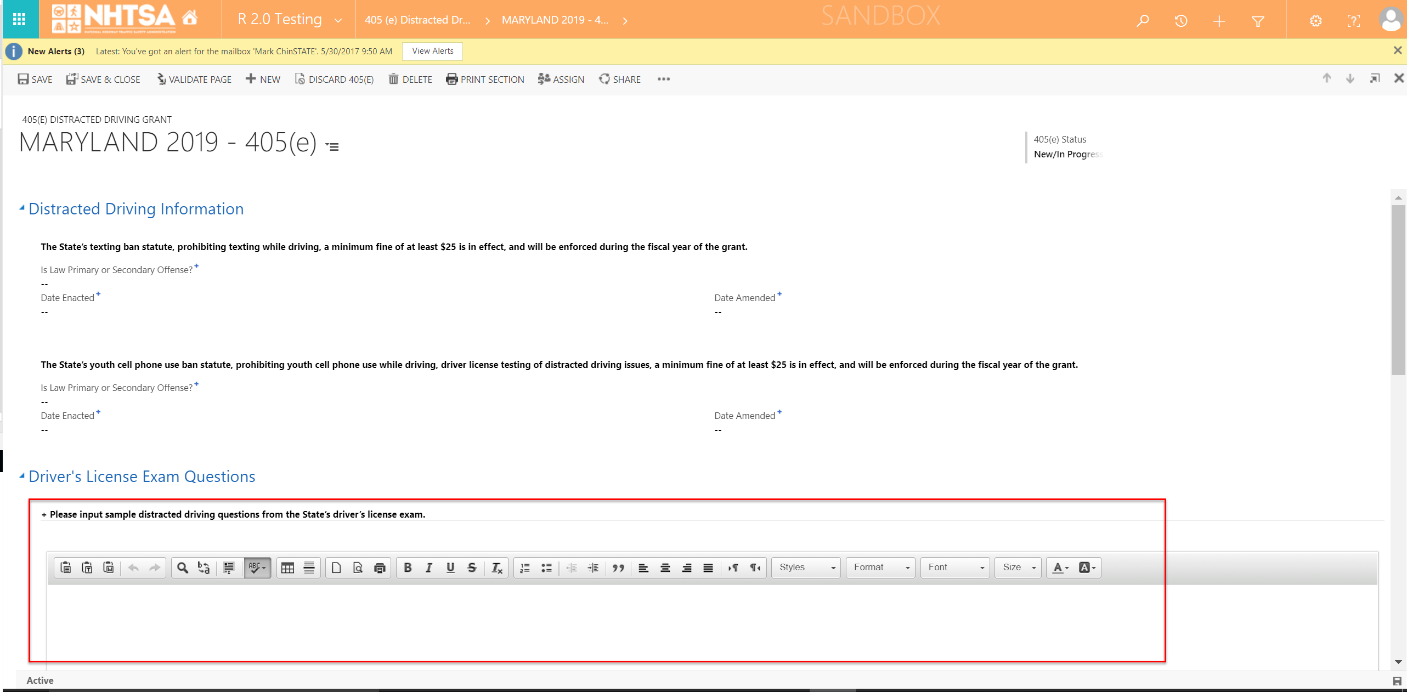Screen dimensions: 1407x692
Task: Insert horizontal line in editor
Action: point(309,568)
